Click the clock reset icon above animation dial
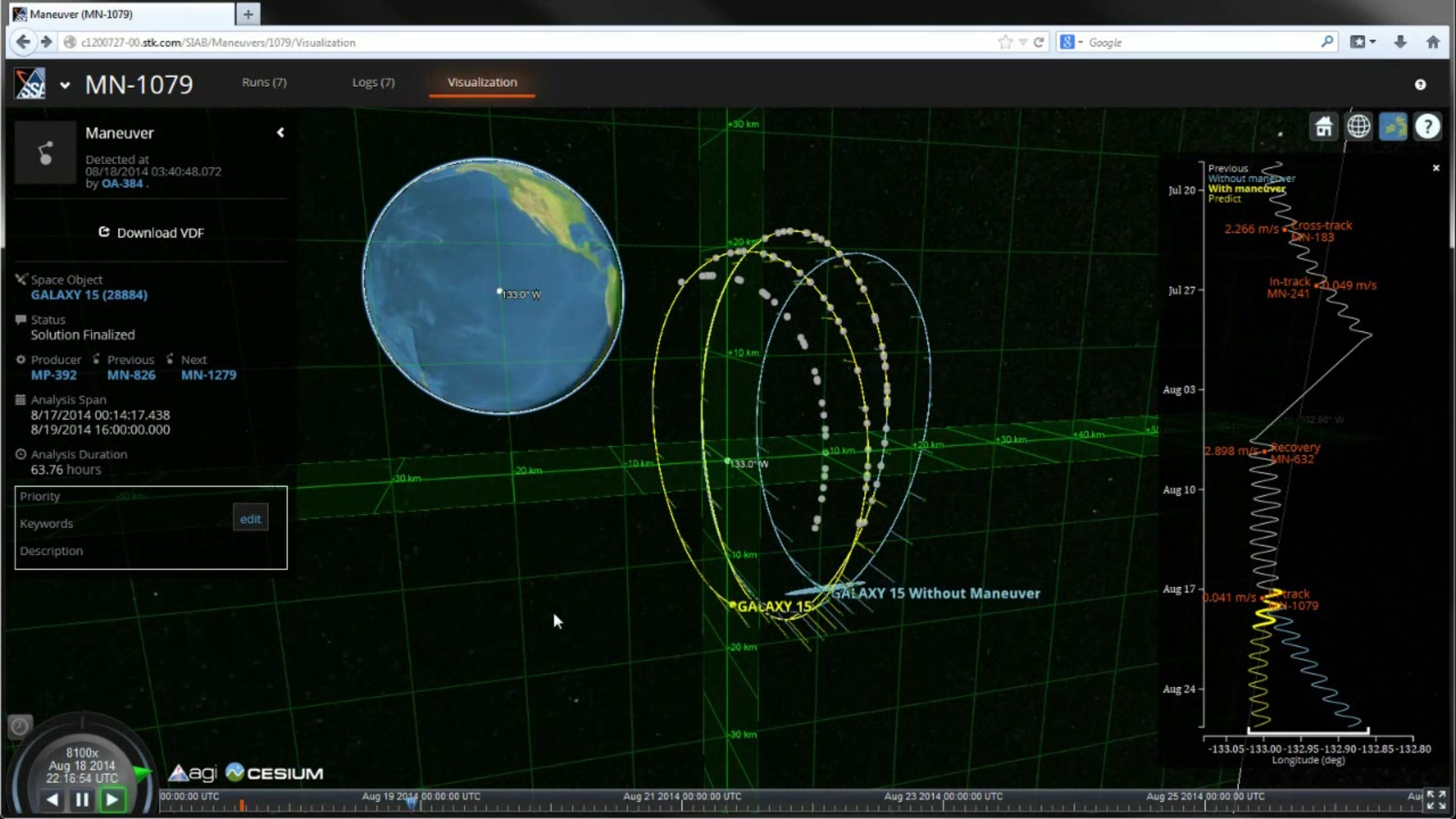1456x819 pixels. point(20,726)
